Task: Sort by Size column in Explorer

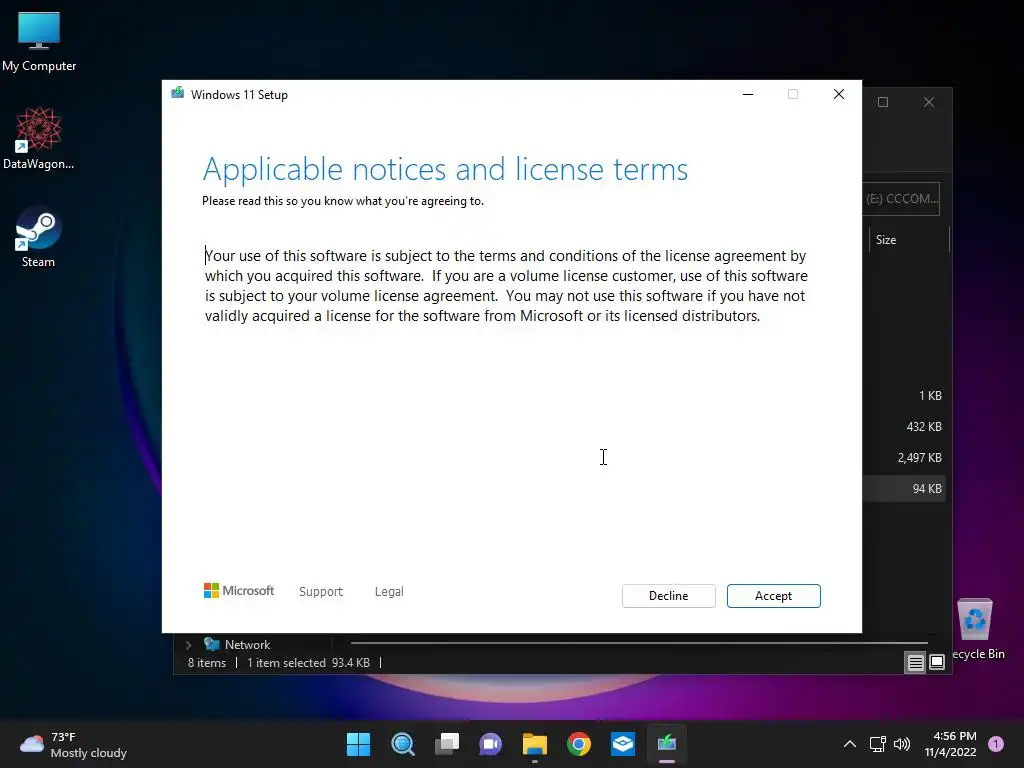Action: click(908, 240)
